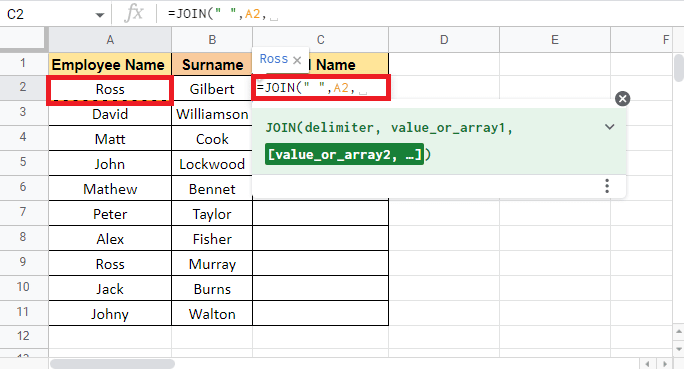Click the Surname header cell
684x369 pixels.
(x=212, y=65)
